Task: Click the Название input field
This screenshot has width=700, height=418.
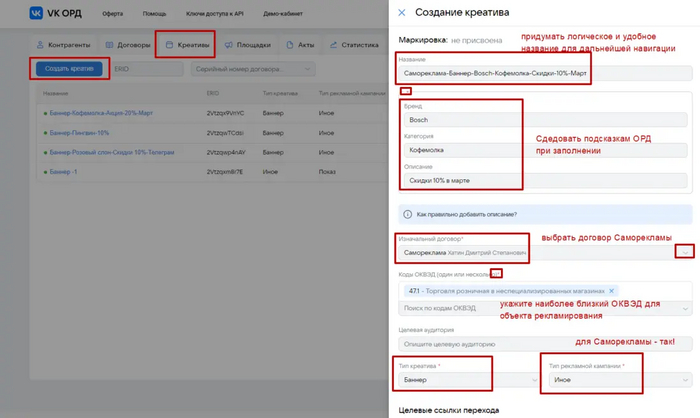Action: tap(545, 73)
